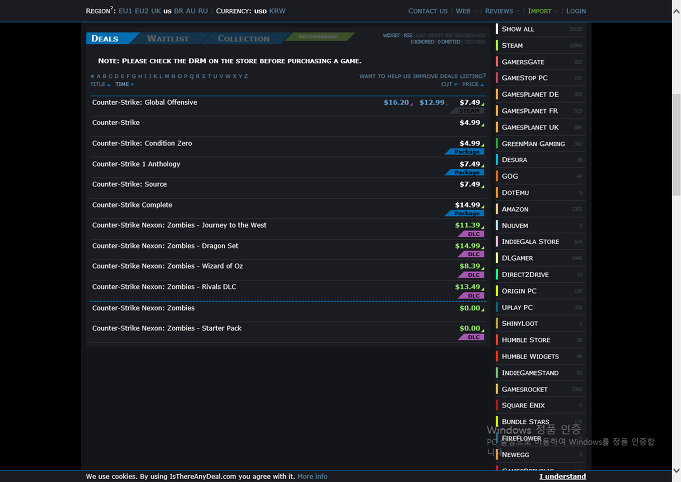Open the Deals tab
The width and height of the screenshot is (681, 482).
click(x=105, y=38)
